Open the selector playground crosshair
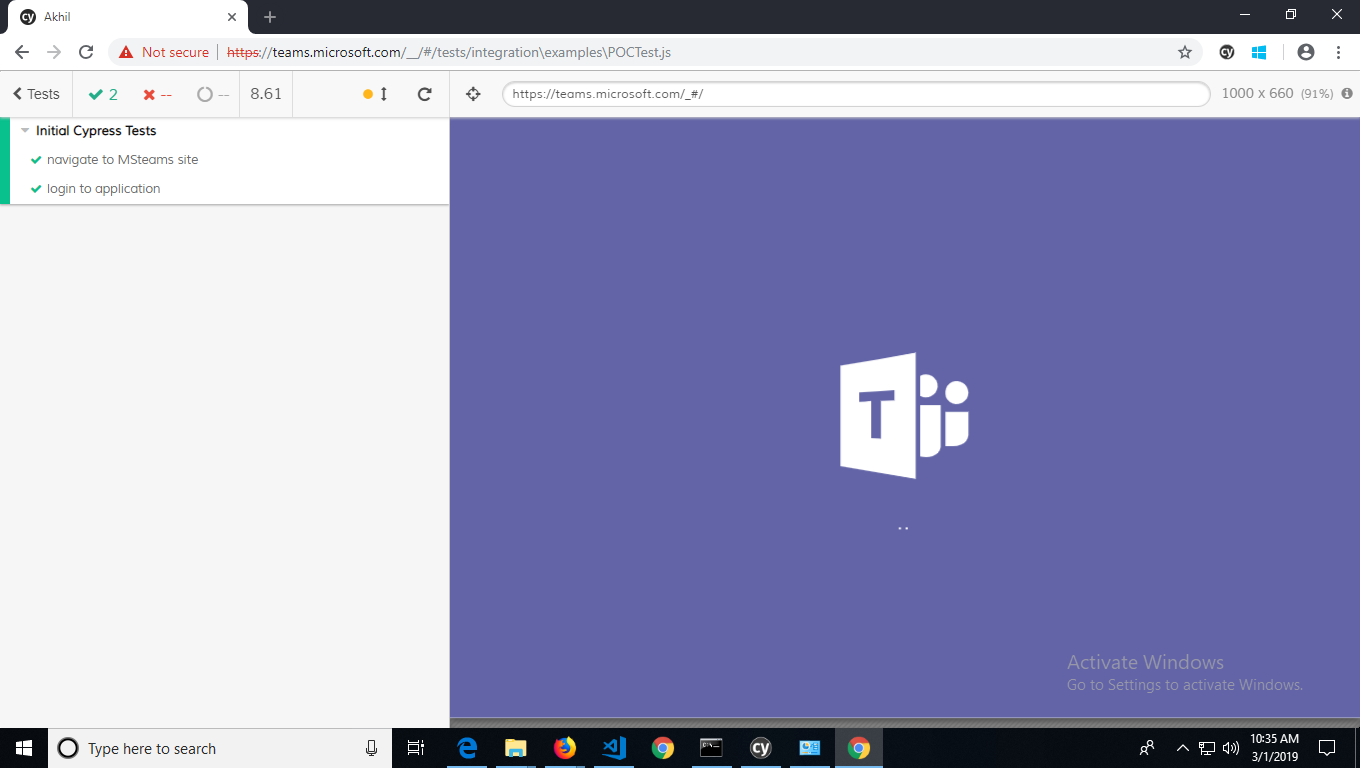 point(474,94)
